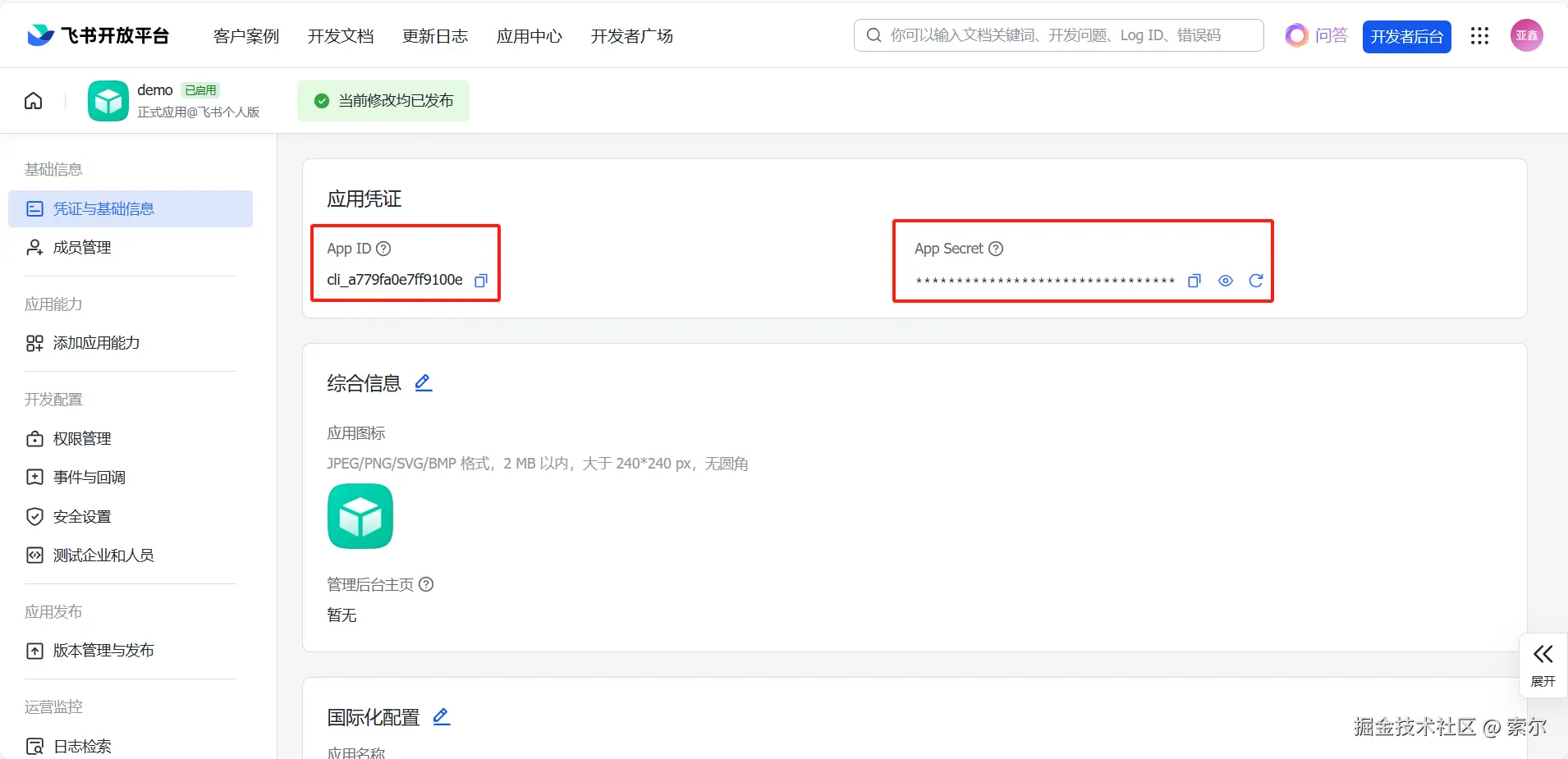The image size is (1568, 759).
Task: Click the Feishu Open Platform logo
Action: 98,35
